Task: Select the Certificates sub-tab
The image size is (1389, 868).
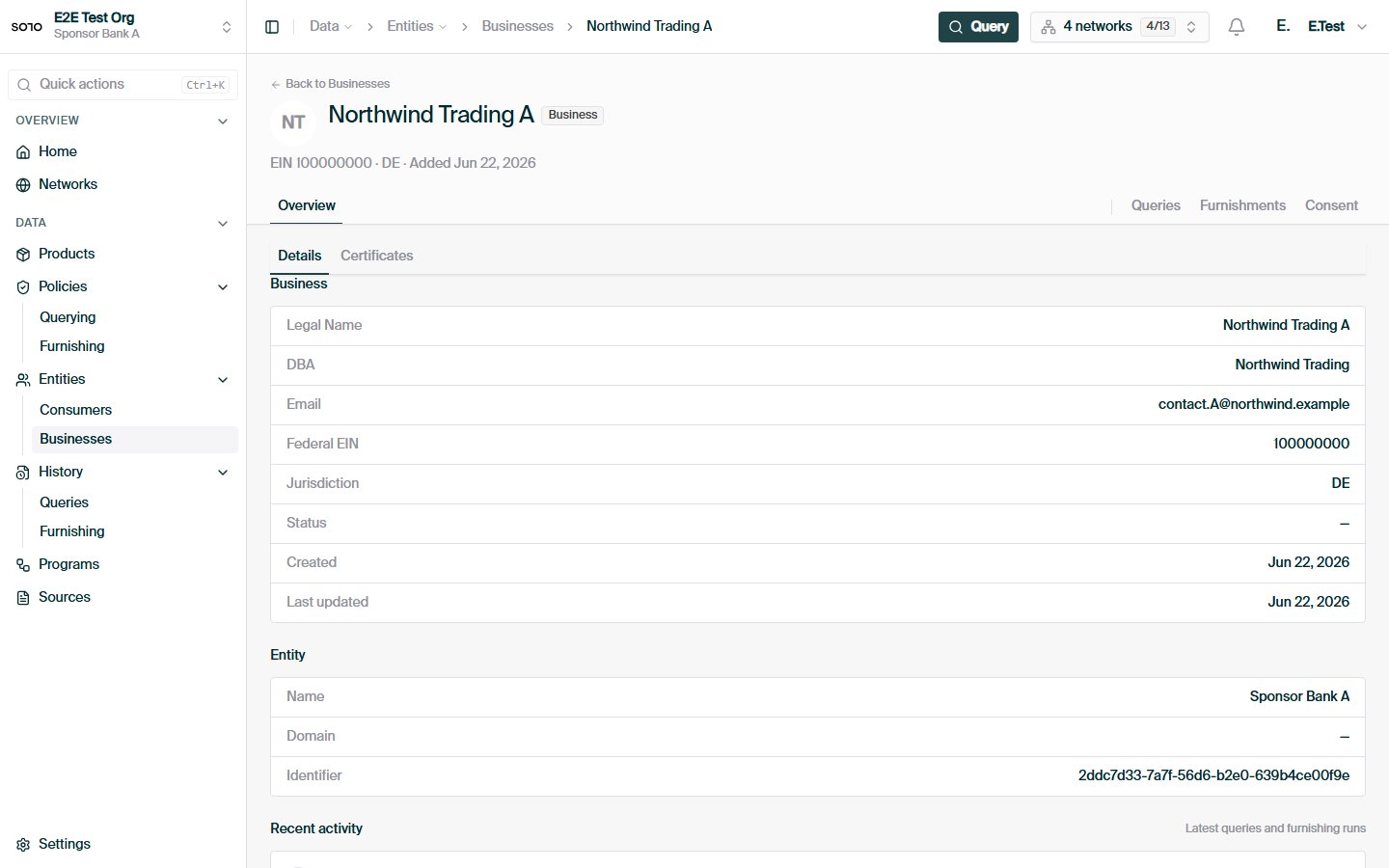Action: [x=376, y=256]
